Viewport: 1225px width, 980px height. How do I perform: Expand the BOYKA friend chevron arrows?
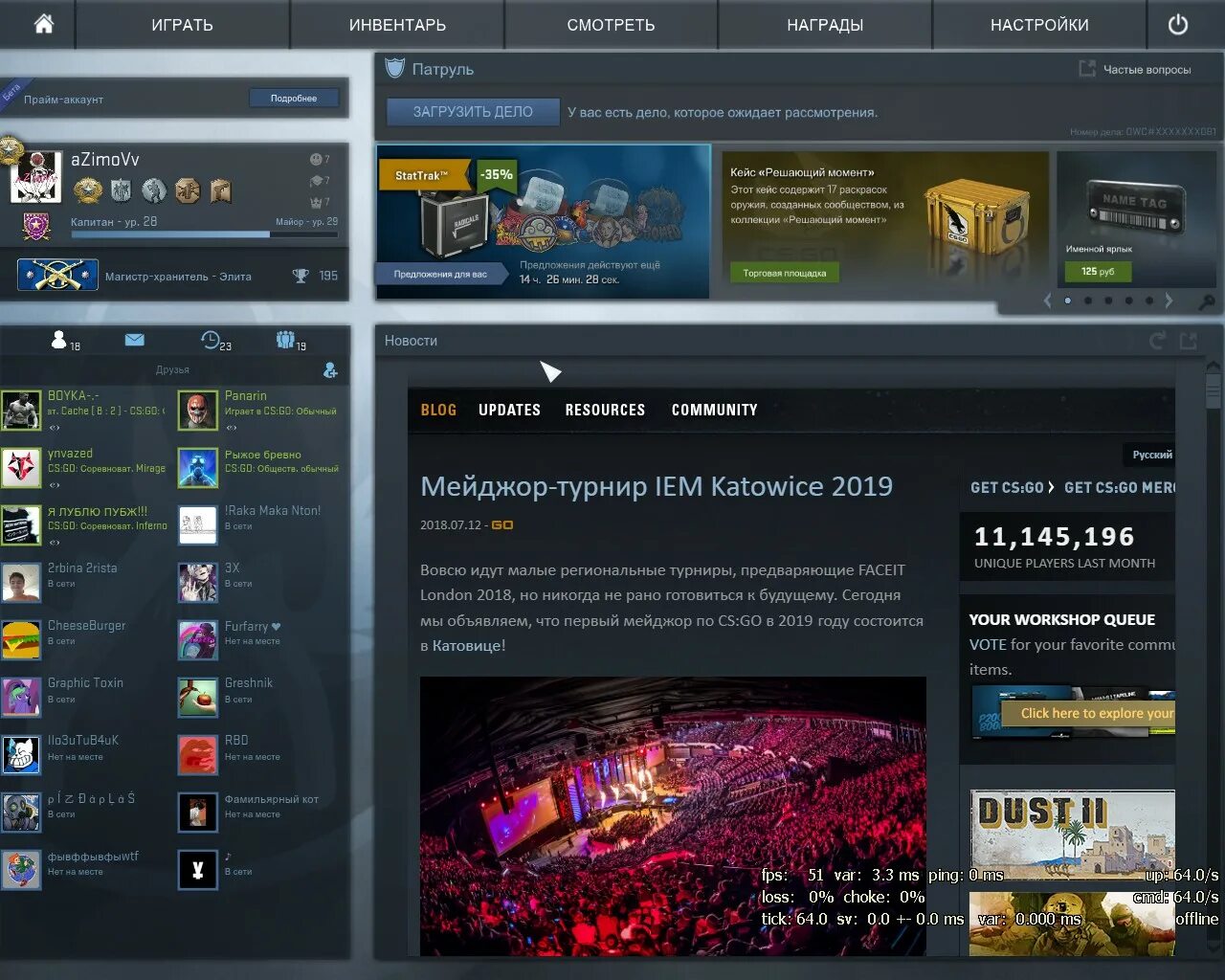coord(55,427)
